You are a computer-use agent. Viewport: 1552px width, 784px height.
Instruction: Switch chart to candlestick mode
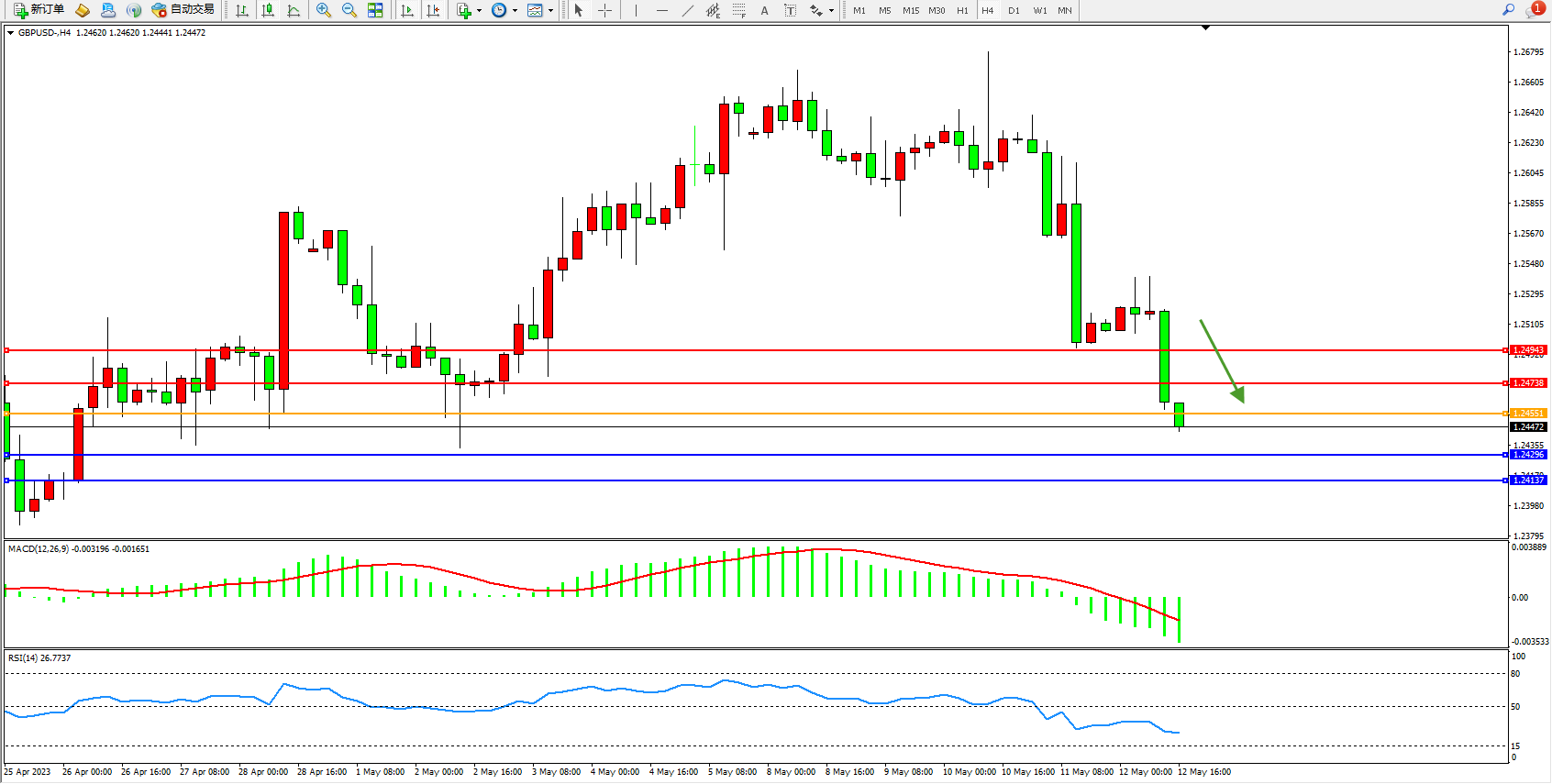(x=268, y=10)
